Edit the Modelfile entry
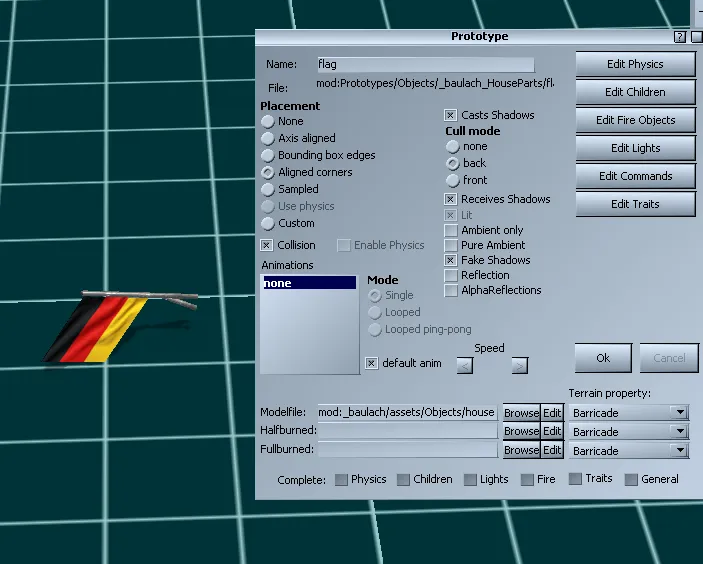This screenshot has width=703, height=564. click(552, 412)
